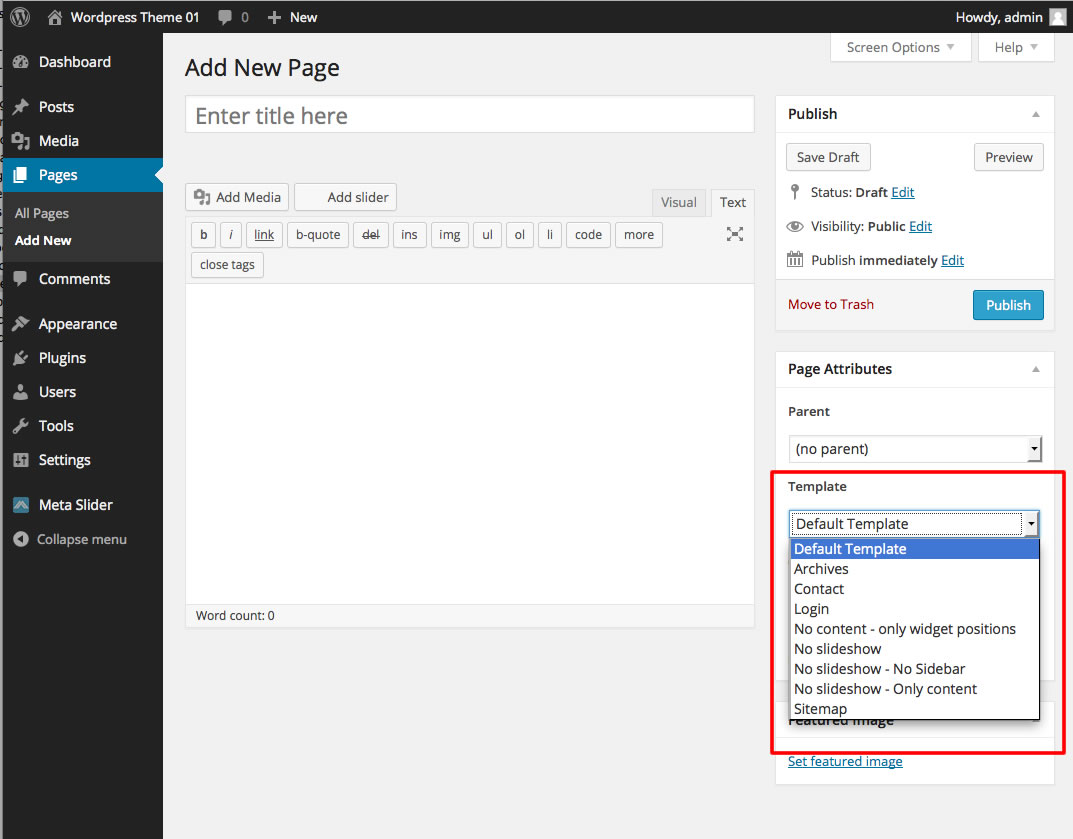The height and width of the screenshot is (839, 1073).
Task: Click the li list item button
Action: (x=550, y=235)
